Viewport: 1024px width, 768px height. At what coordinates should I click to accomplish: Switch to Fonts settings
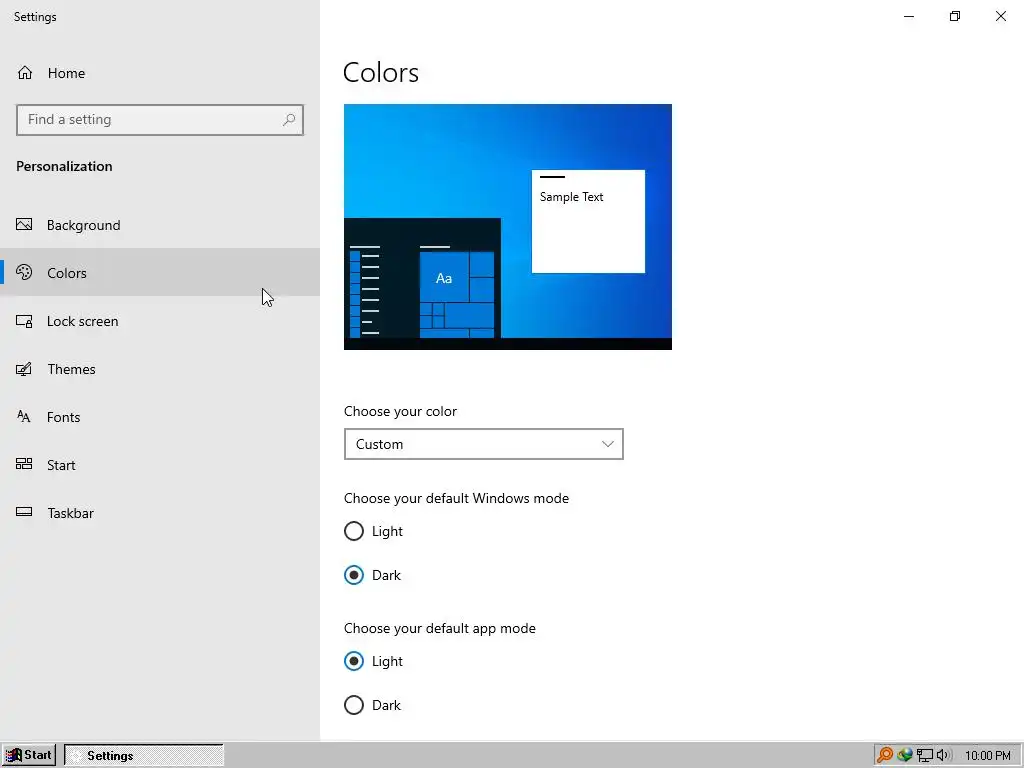tap(160, 417)
